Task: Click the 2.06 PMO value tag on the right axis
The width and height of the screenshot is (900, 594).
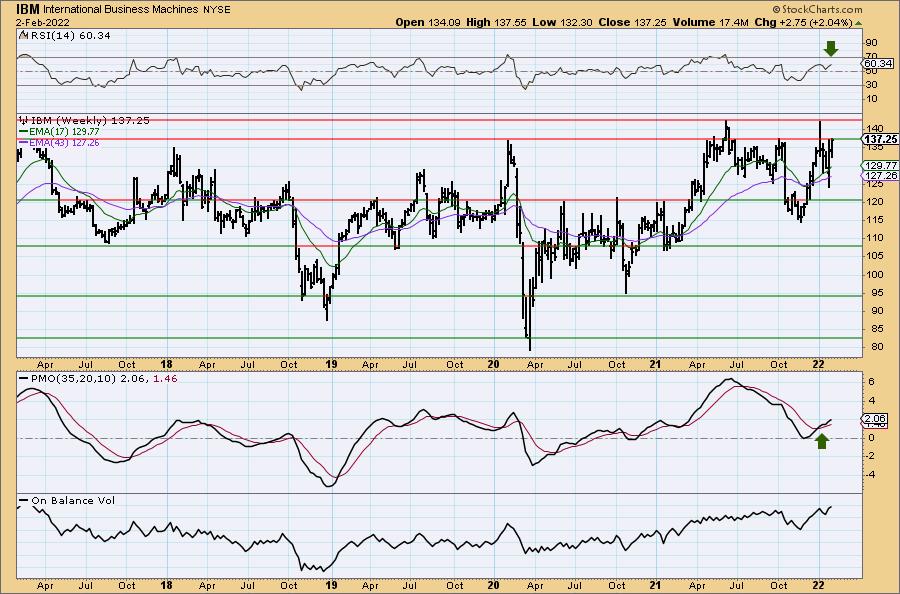Action: 875,418
